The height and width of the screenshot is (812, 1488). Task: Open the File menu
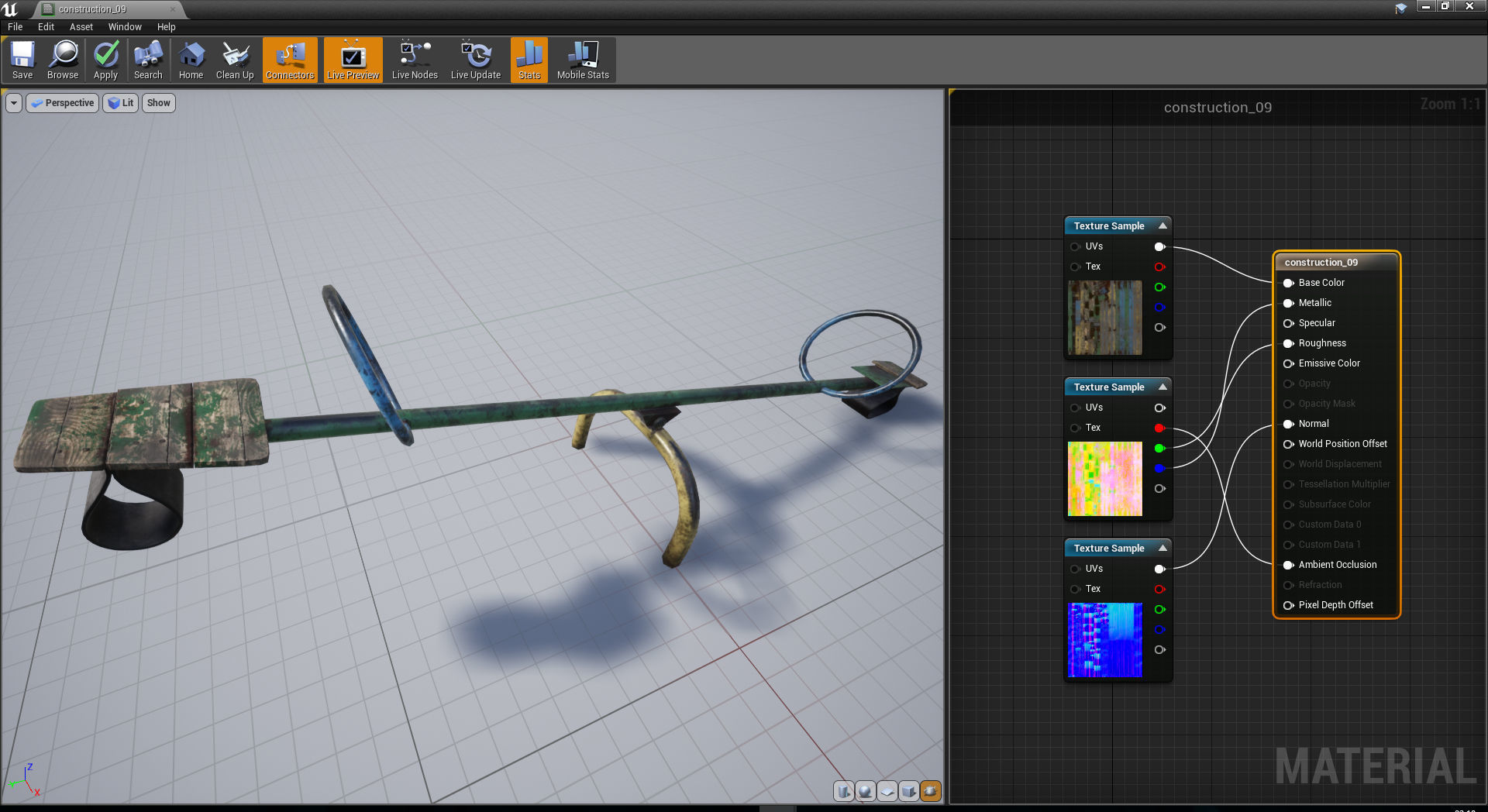coord(15,27)
